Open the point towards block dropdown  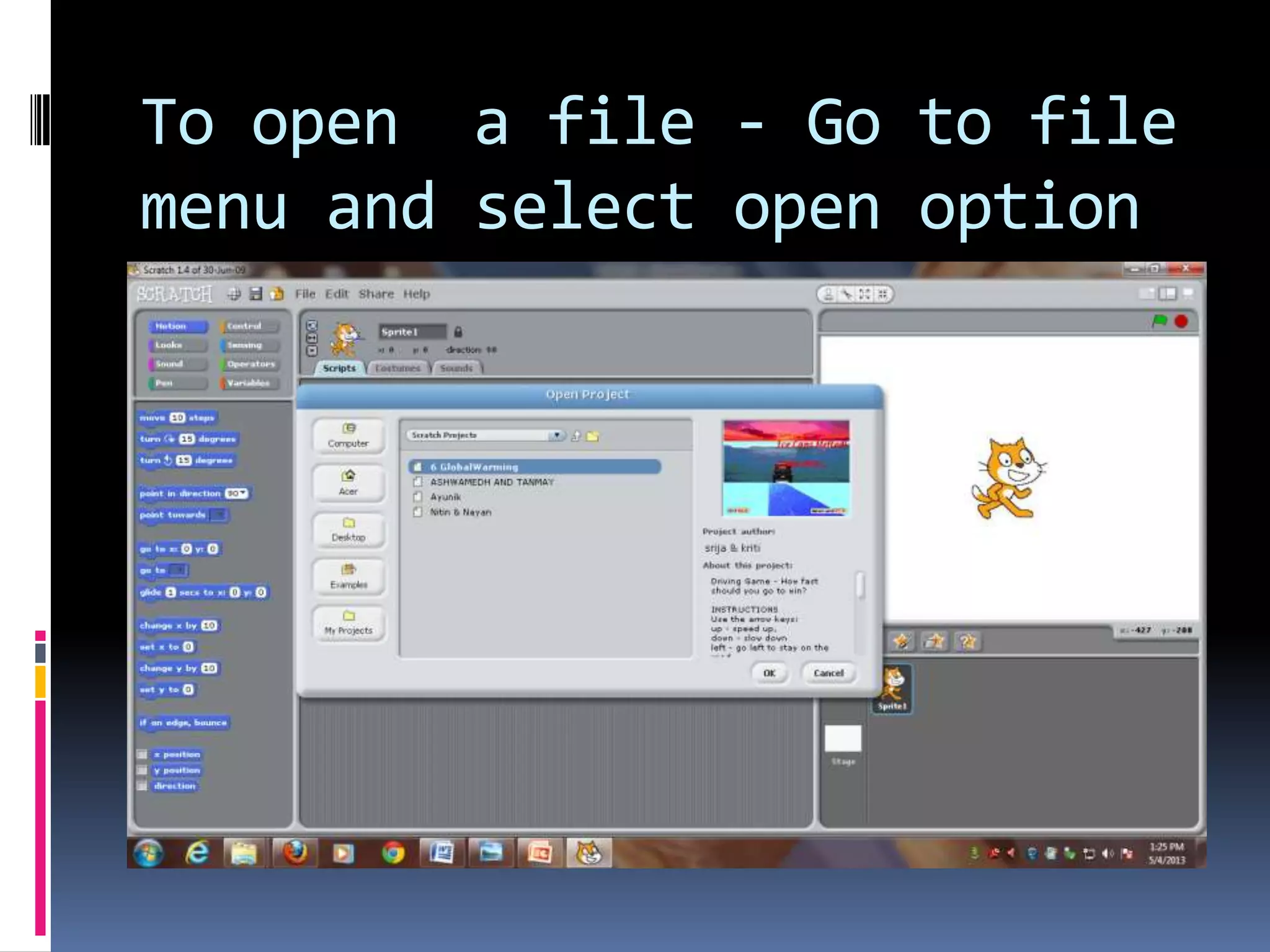click(218, 515)
